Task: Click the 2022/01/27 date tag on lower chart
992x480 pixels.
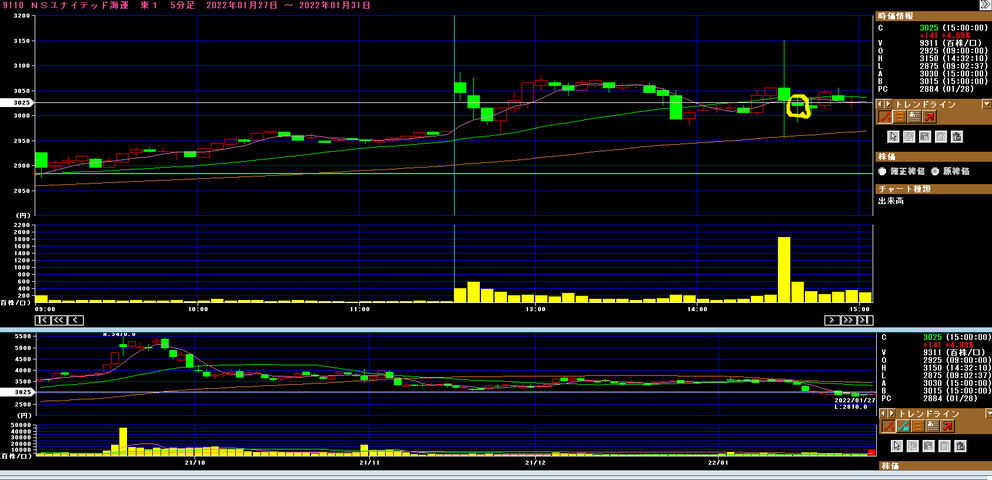Action: click(855, 400)
